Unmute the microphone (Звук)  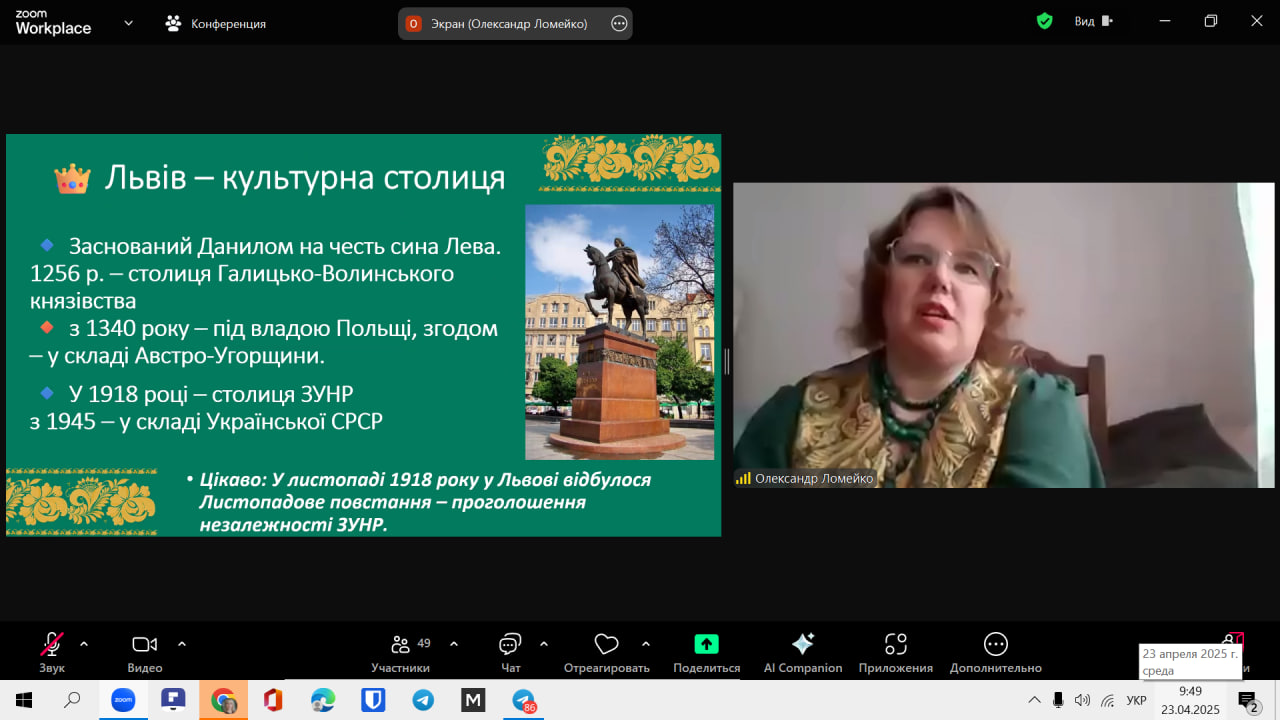(x=52, y=652)
